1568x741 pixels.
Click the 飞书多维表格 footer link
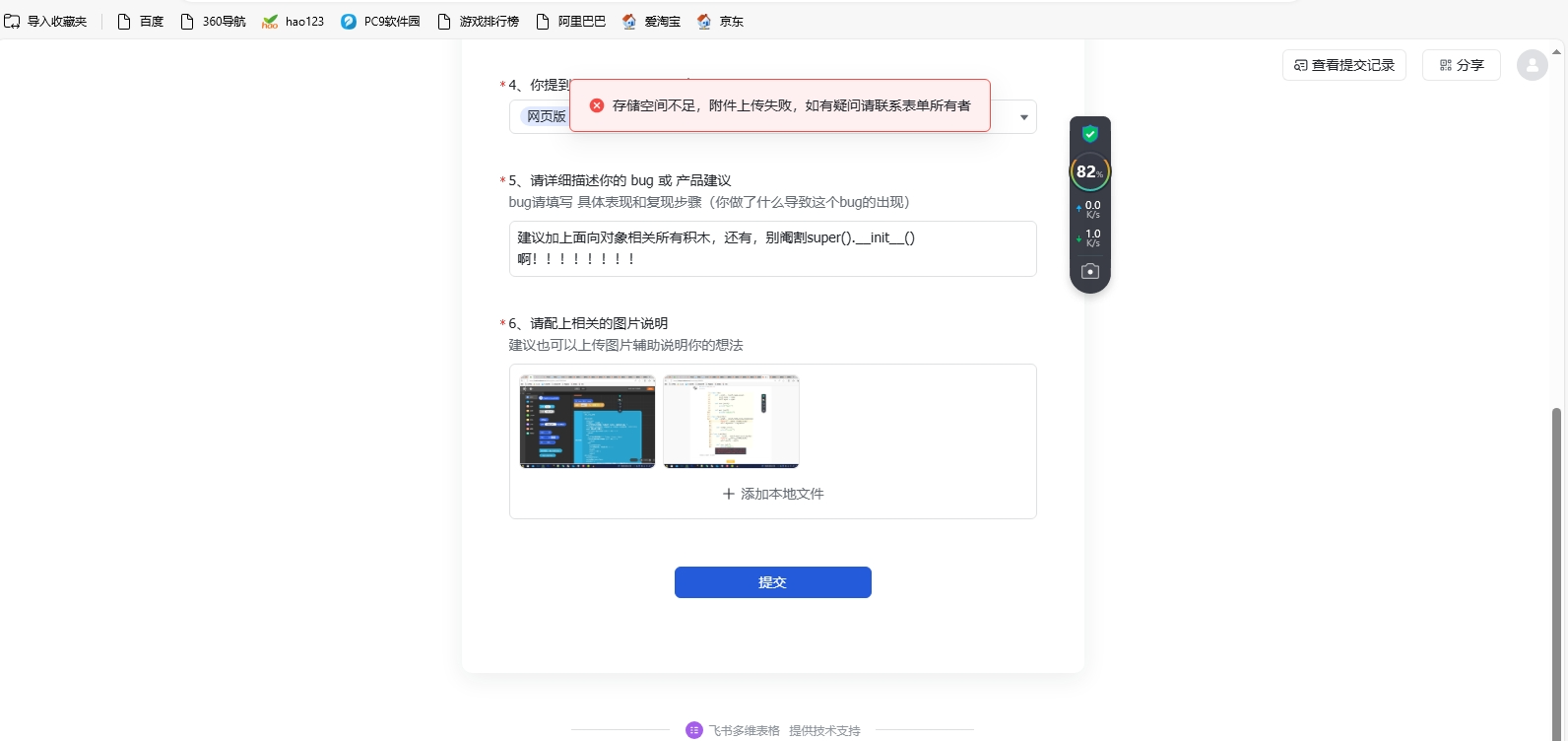[x=733, y=730]
